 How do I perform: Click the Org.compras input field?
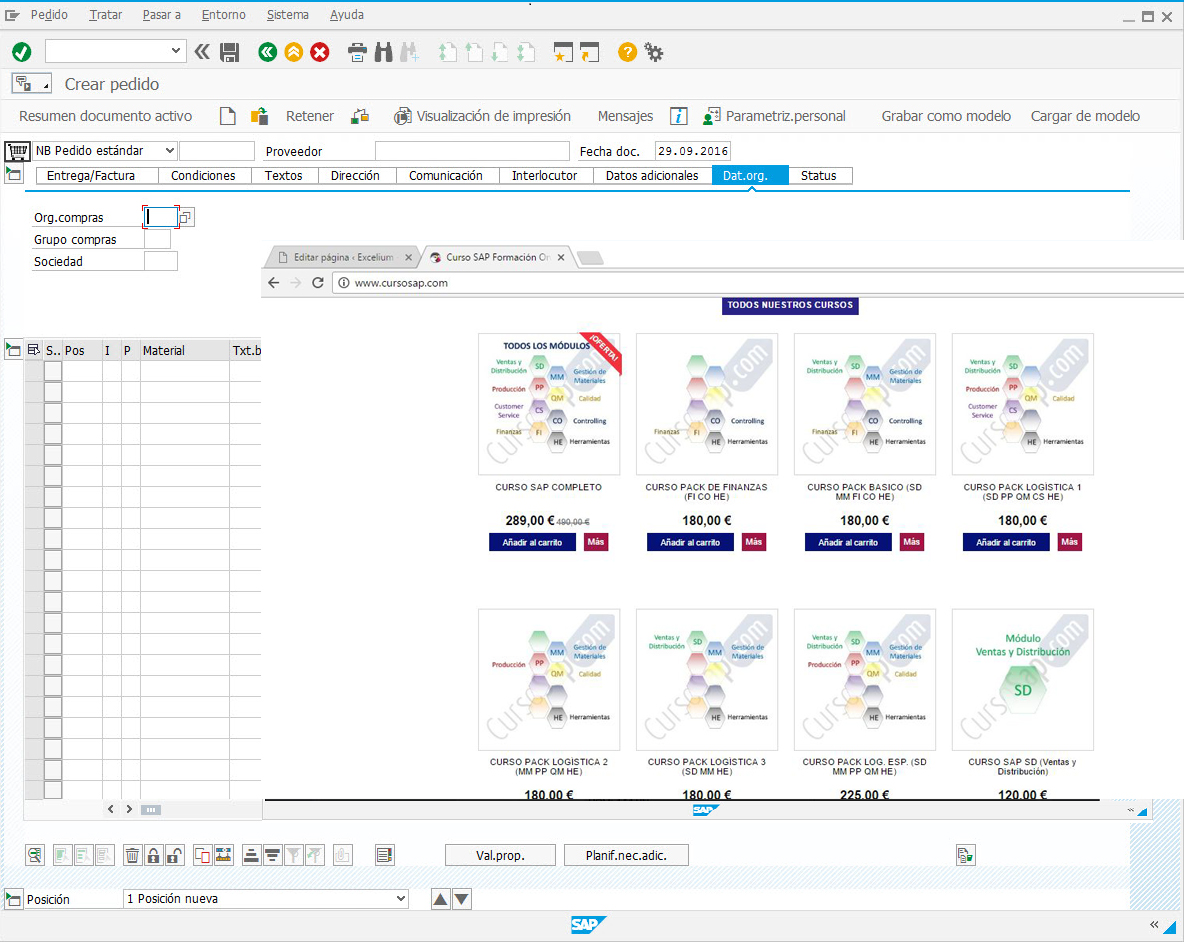[161, 217]
